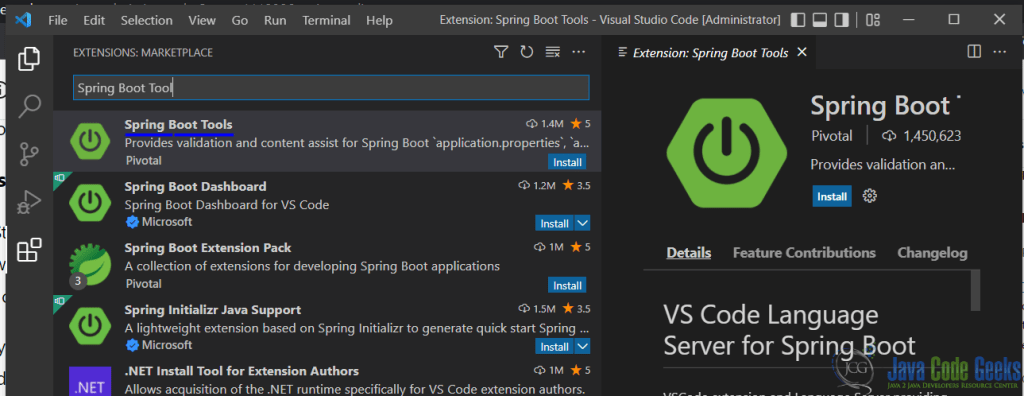
Task: Click the VS Code logo icon
Action: [23, 20]
